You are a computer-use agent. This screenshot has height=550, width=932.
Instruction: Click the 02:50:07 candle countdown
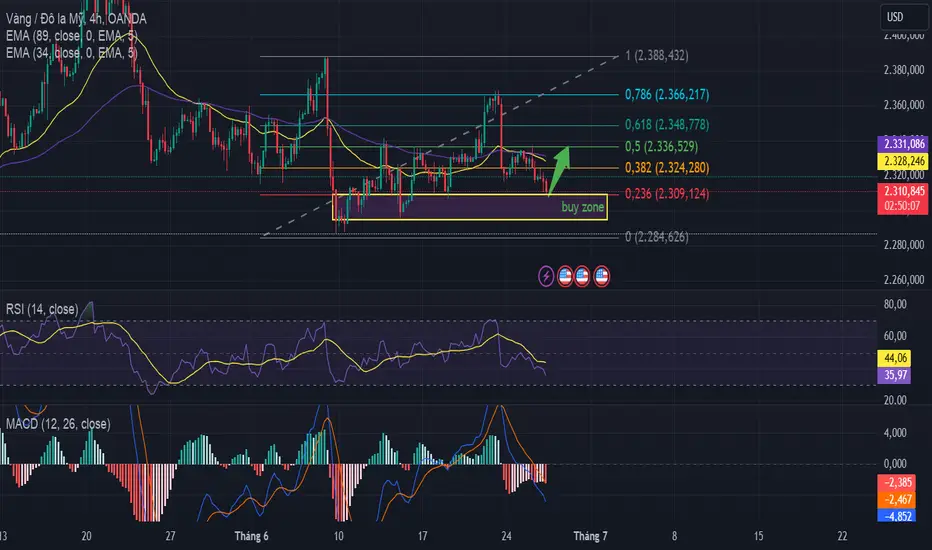[902, 206]
